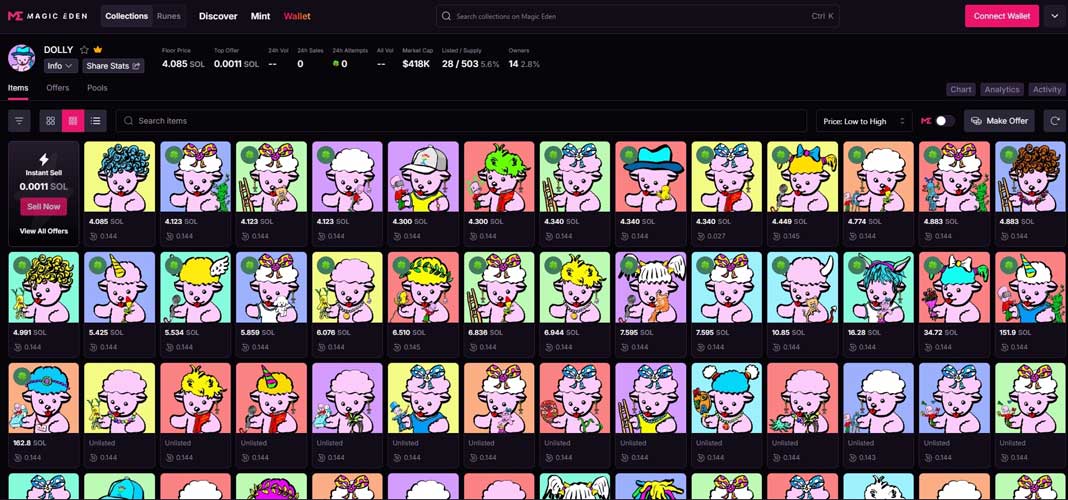Select the small grid view icon
Screen dimensions: 1068x500
[72, 121]
